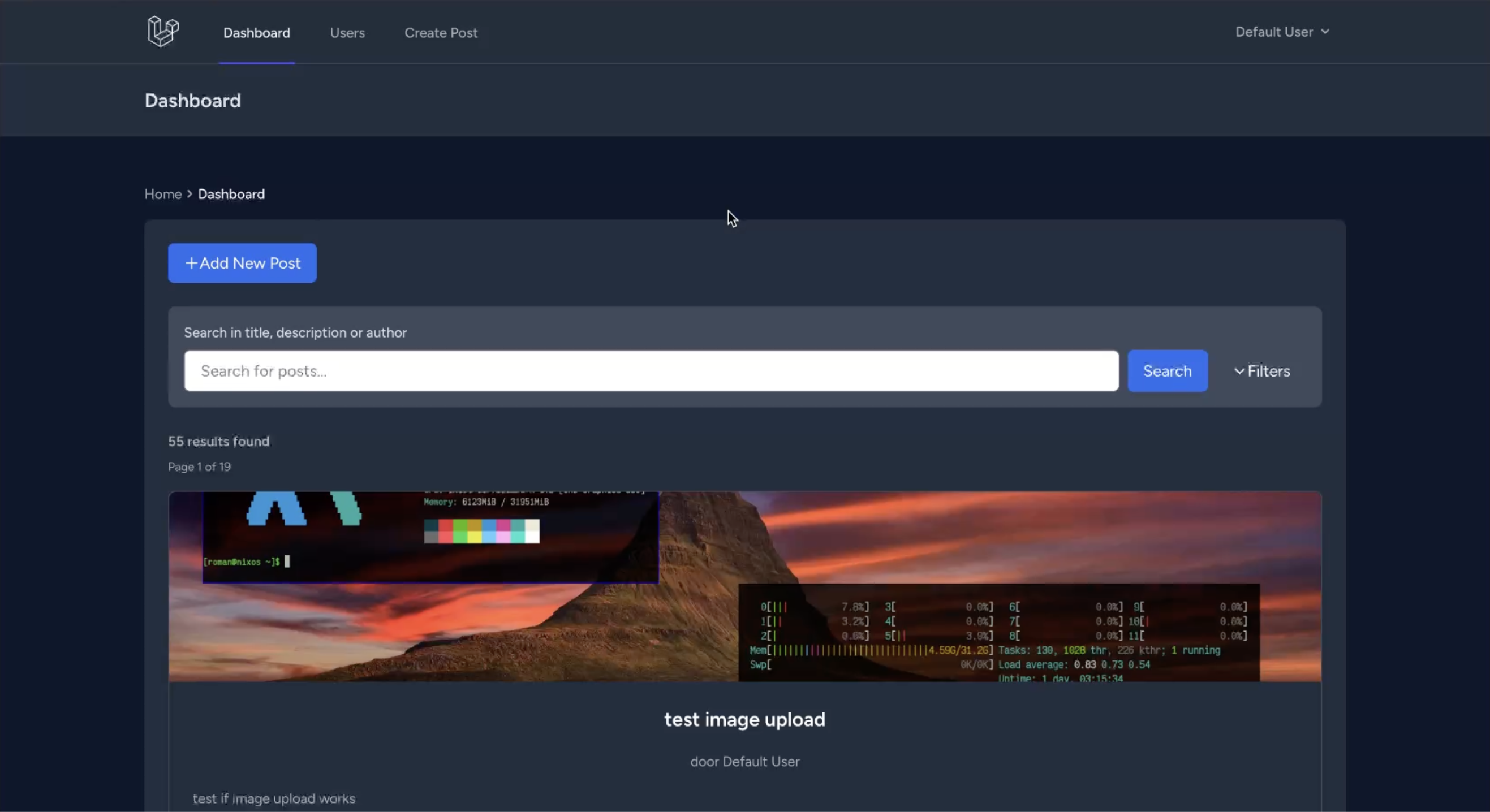Open Create Post from the navigation

coord(441,33)
